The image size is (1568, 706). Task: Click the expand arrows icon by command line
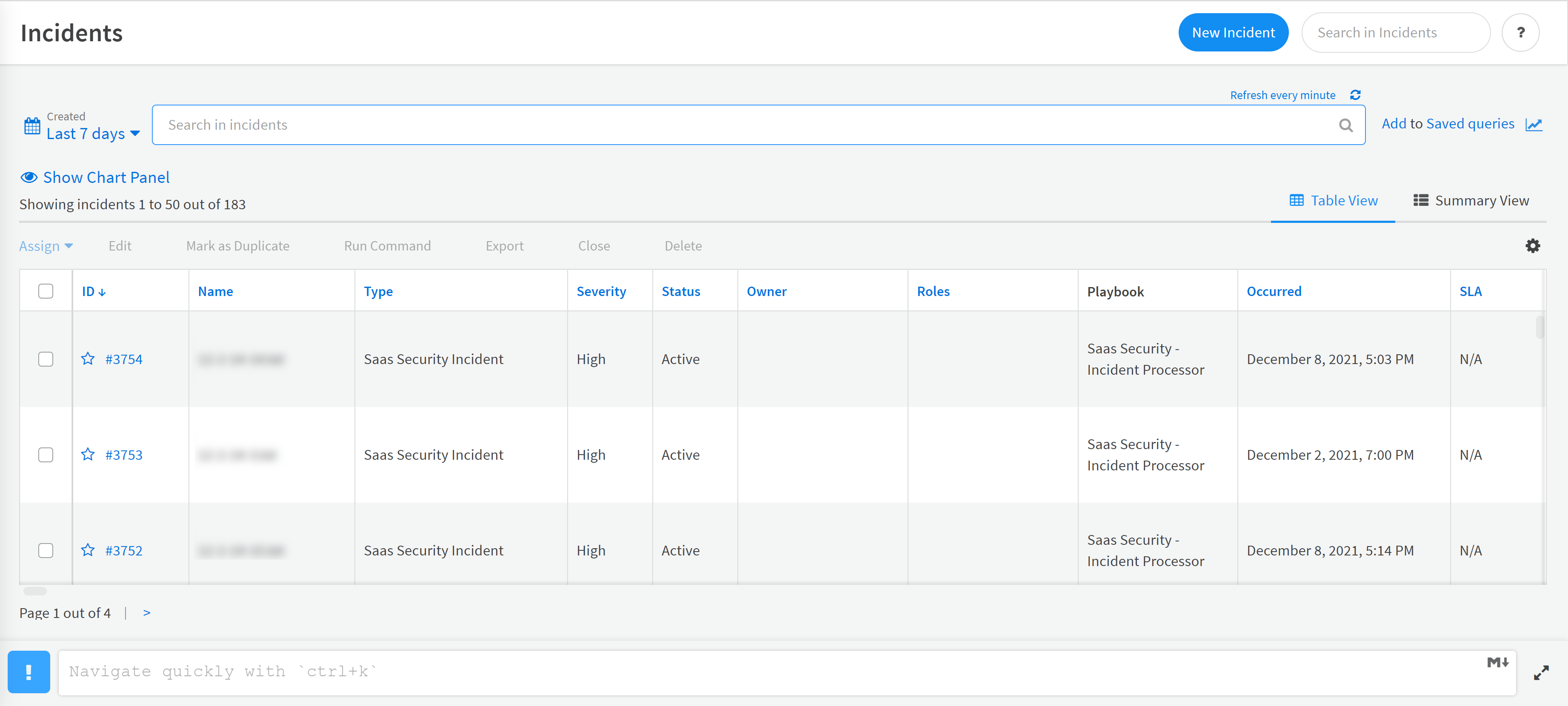1541,672
